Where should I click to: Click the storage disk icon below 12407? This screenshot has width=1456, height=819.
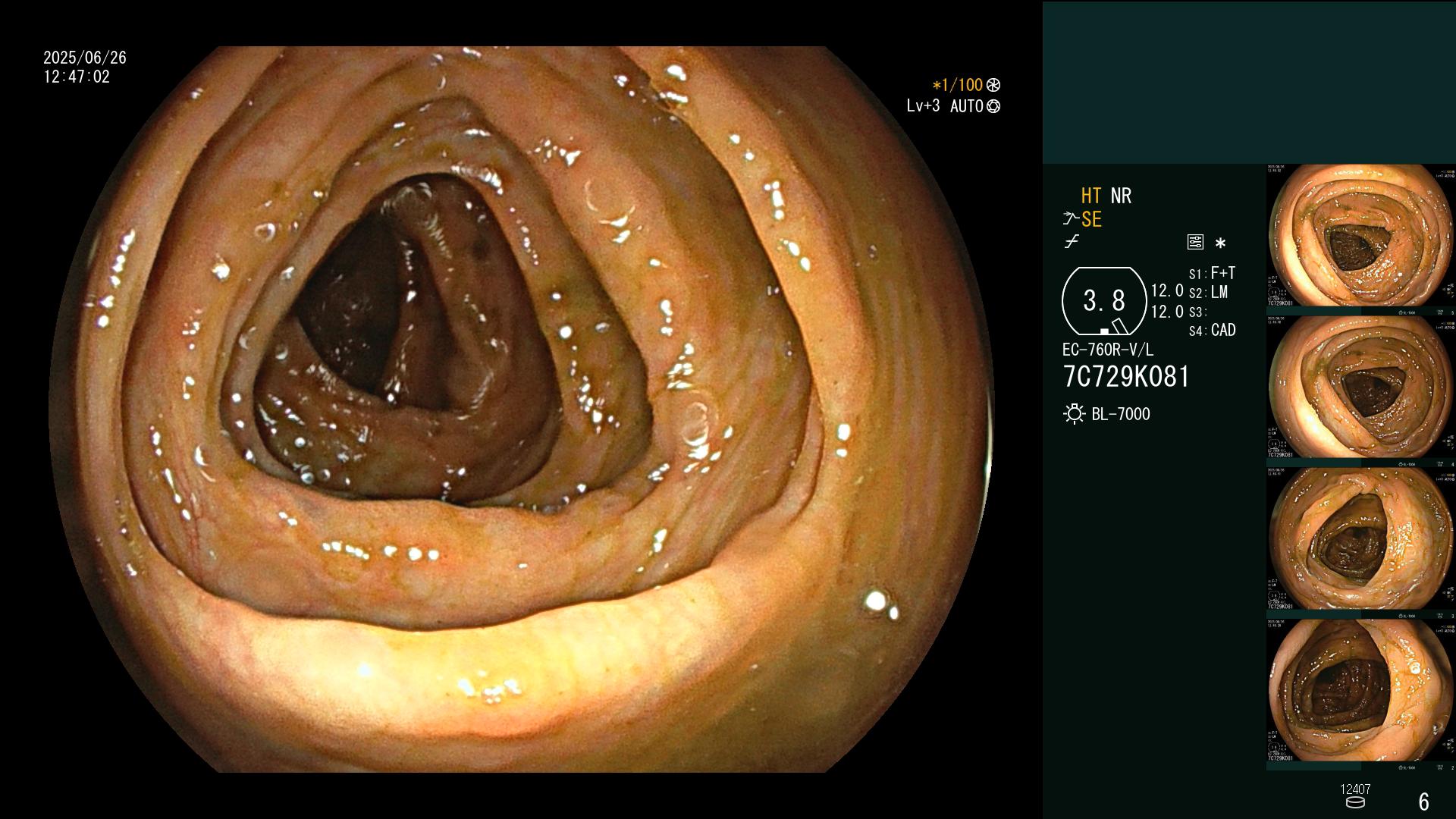1355,802
